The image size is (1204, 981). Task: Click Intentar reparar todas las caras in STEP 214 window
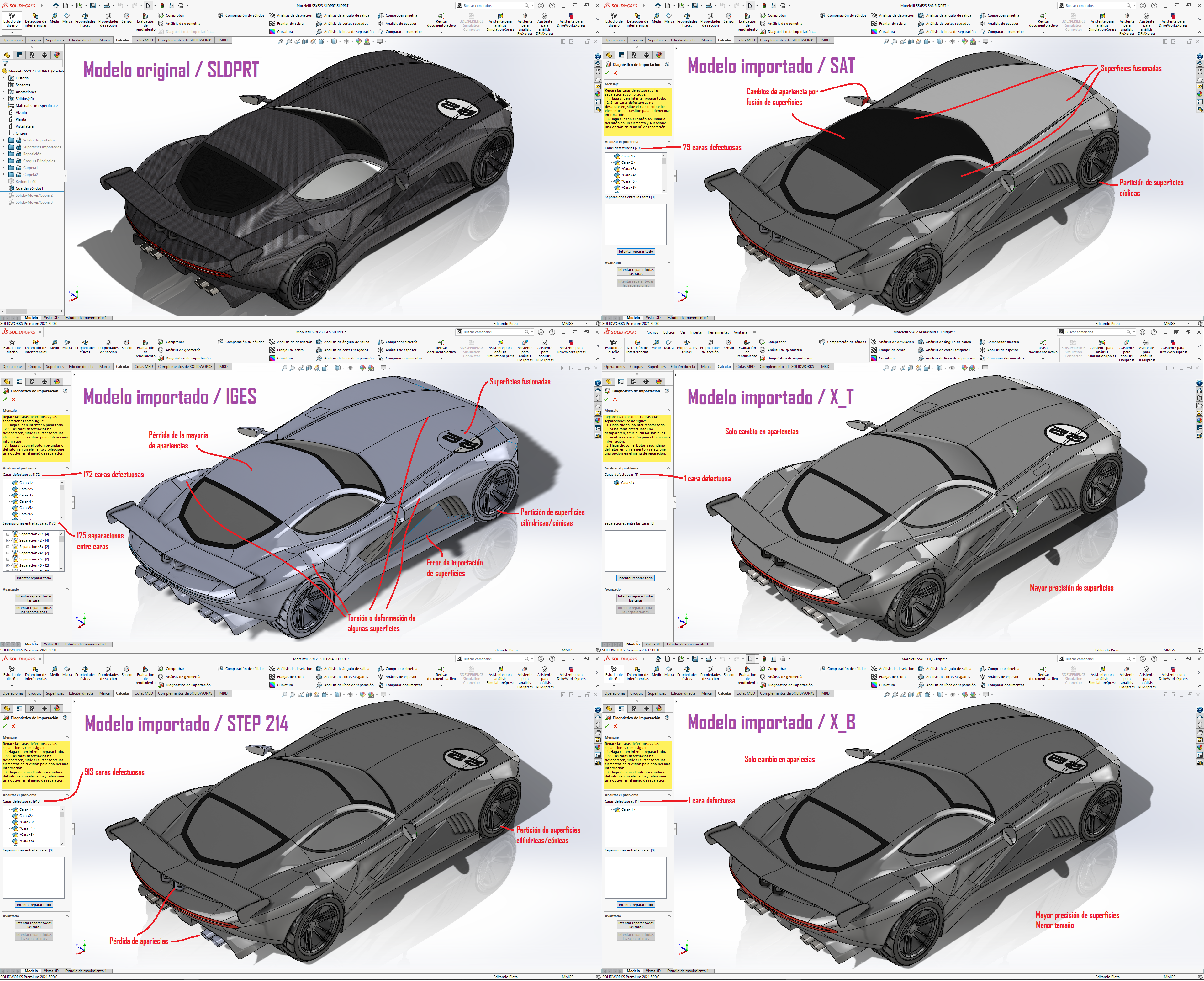pyautogui.click(x=34, y=925)
